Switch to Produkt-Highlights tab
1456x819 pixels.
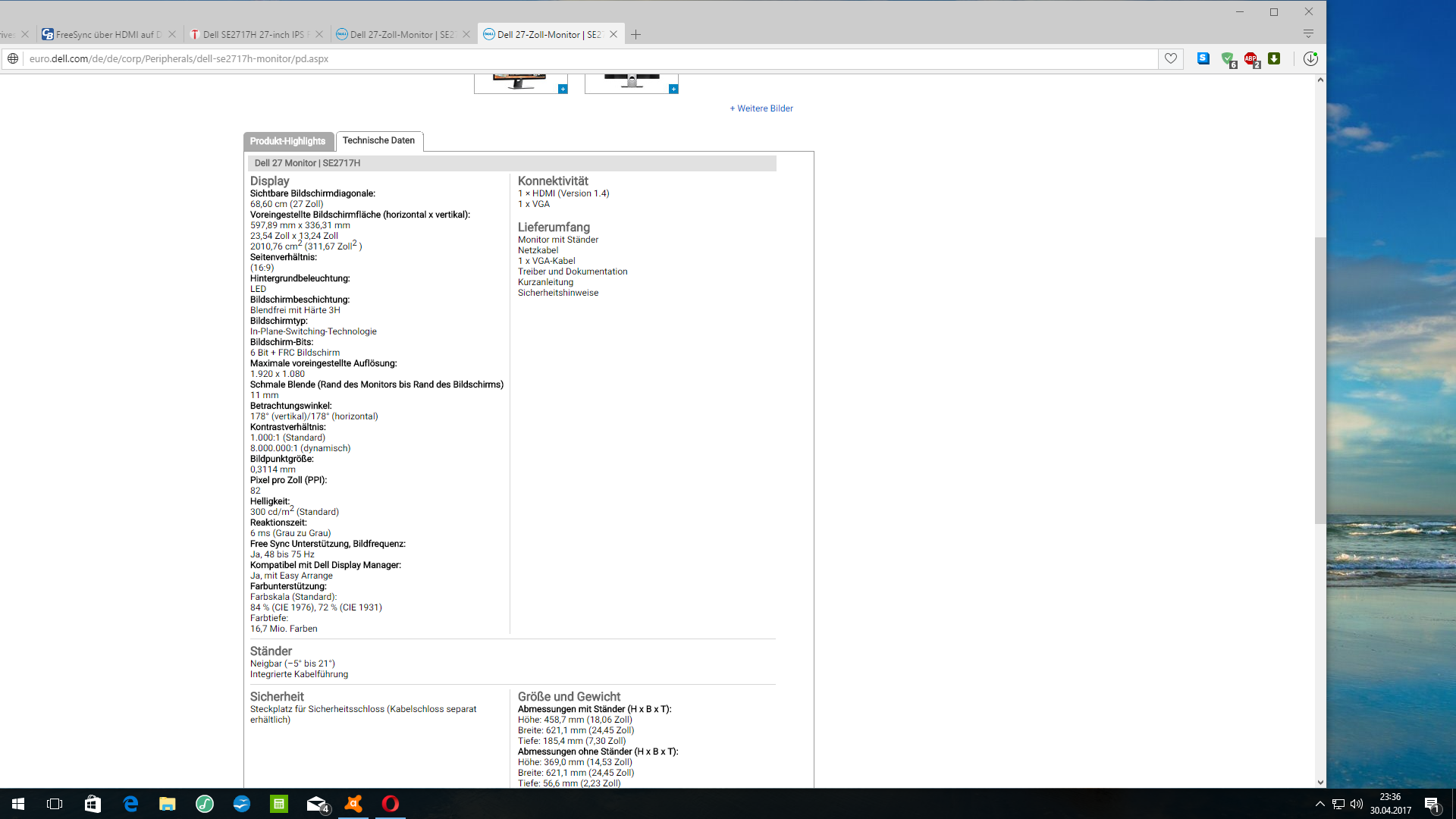tap(287, 141)
